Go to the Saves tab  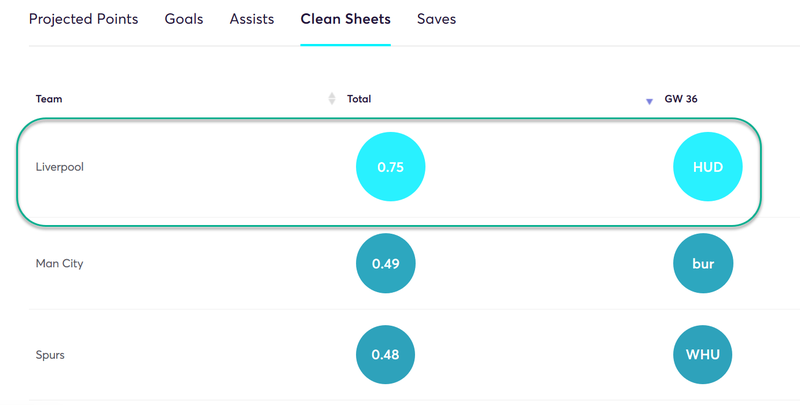pos(436,19)
